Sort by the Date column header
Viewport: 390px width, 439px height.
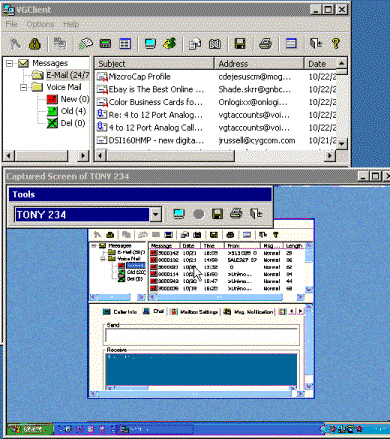point(320,63)
